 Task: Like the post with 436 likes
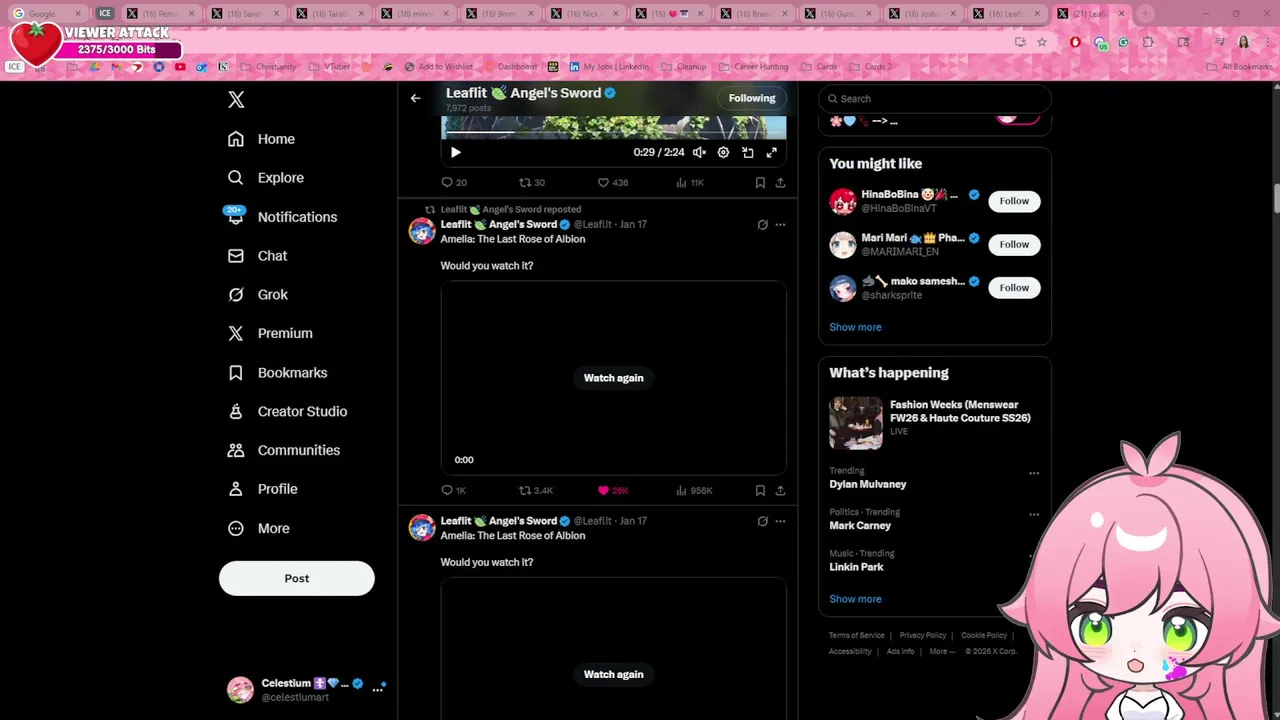(x=613, y=183)
